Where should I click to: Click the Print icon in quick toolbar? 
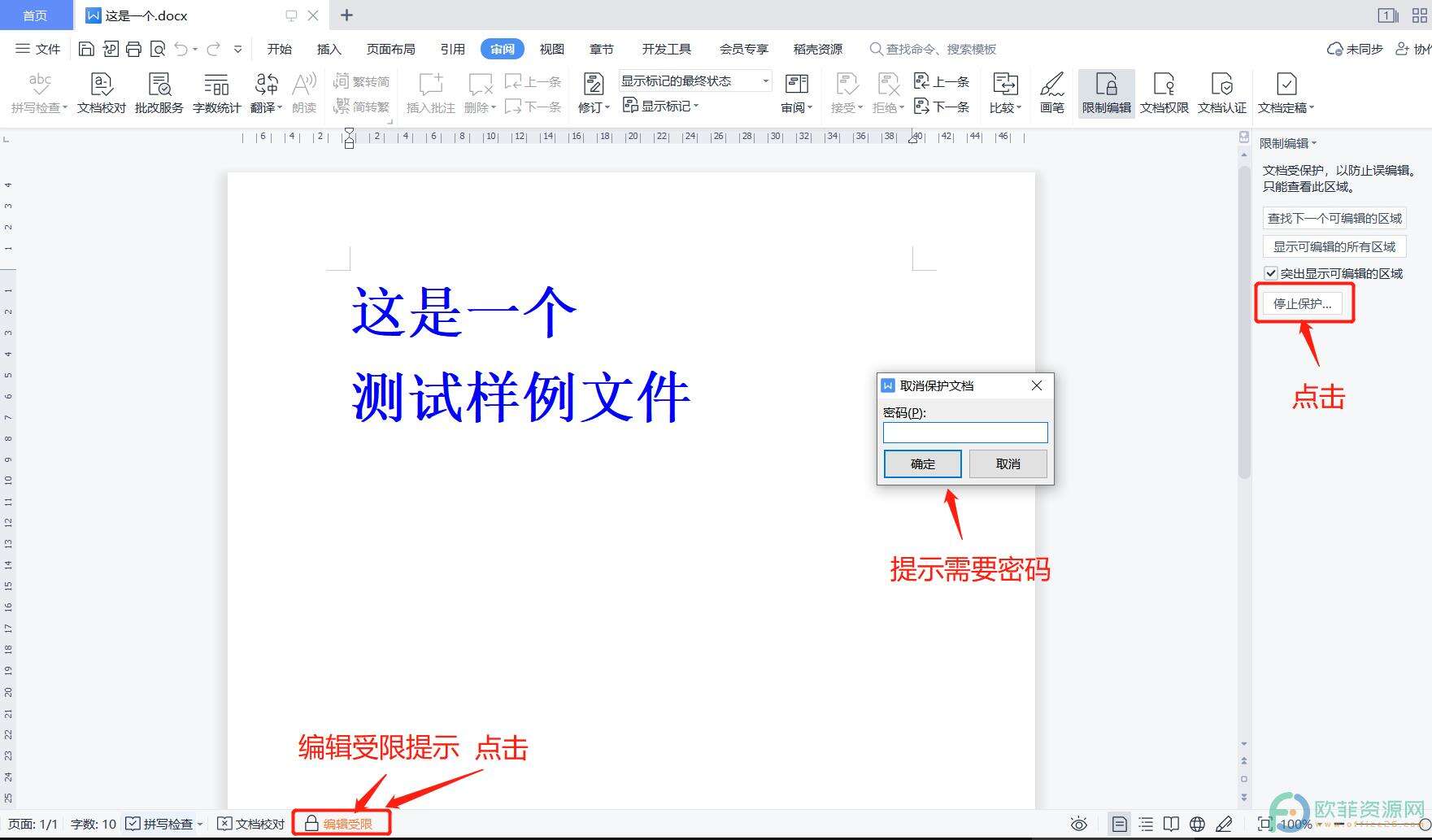(x=133, y=49)
